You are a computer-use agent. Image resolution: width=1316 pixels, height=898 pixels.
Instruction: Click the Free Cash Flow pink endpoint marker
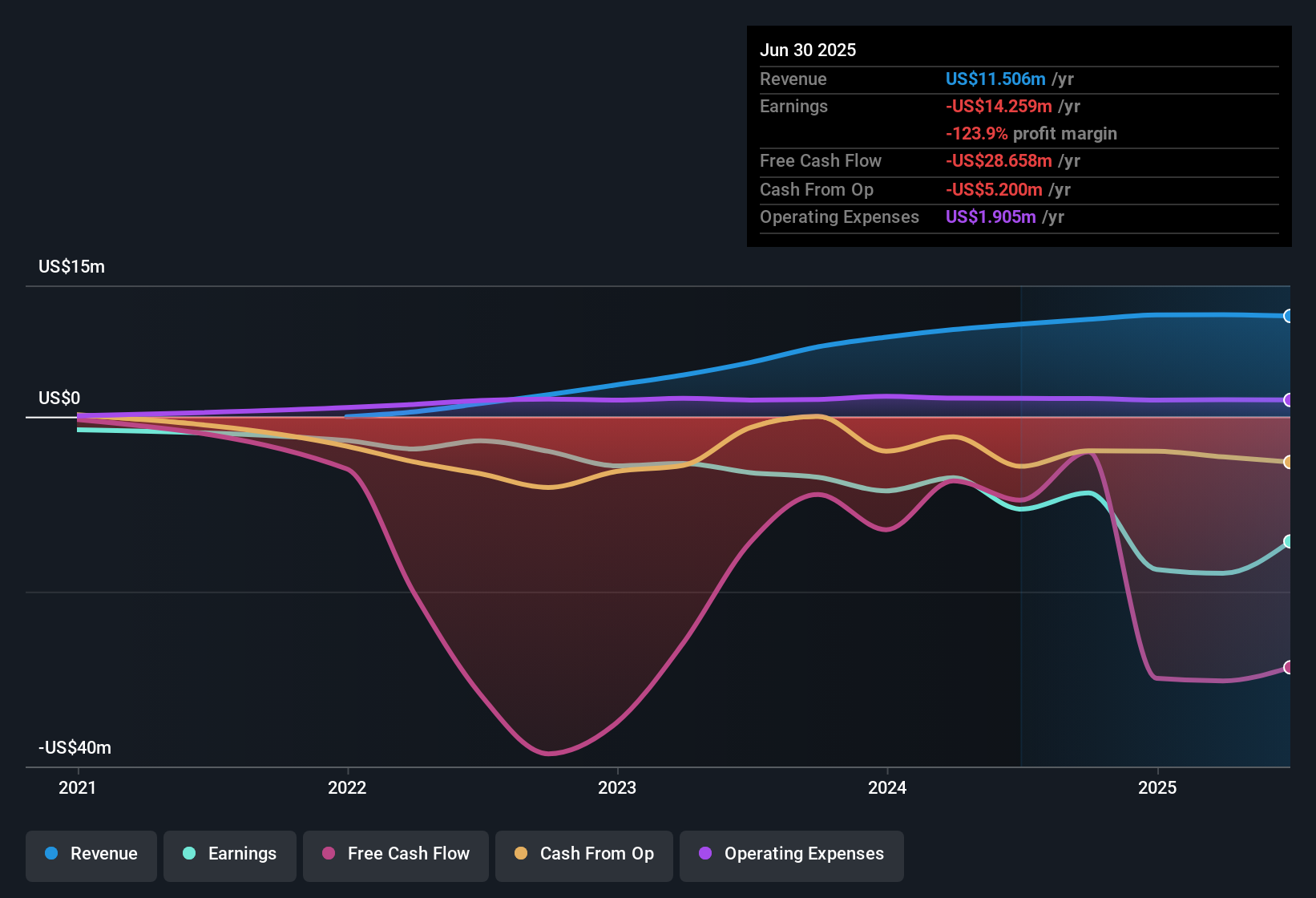(1288, 667)
